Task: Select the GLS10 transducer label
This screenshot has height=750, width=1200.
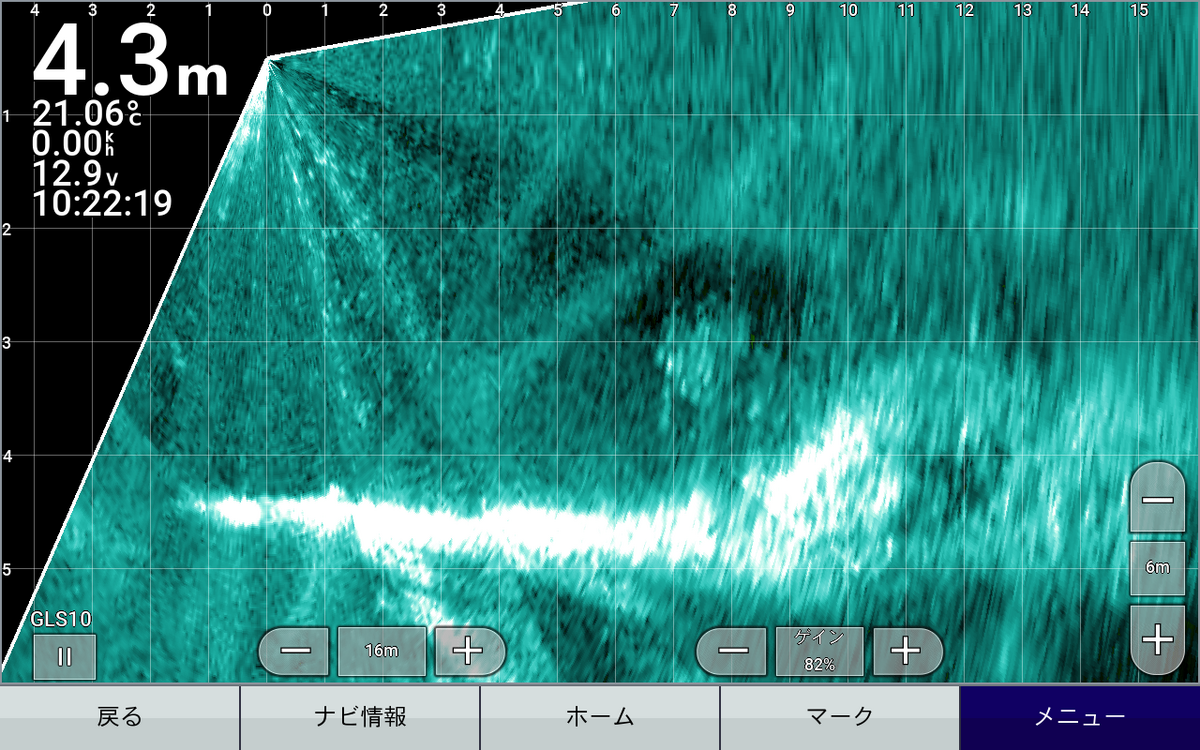Action: pos(62,620)
